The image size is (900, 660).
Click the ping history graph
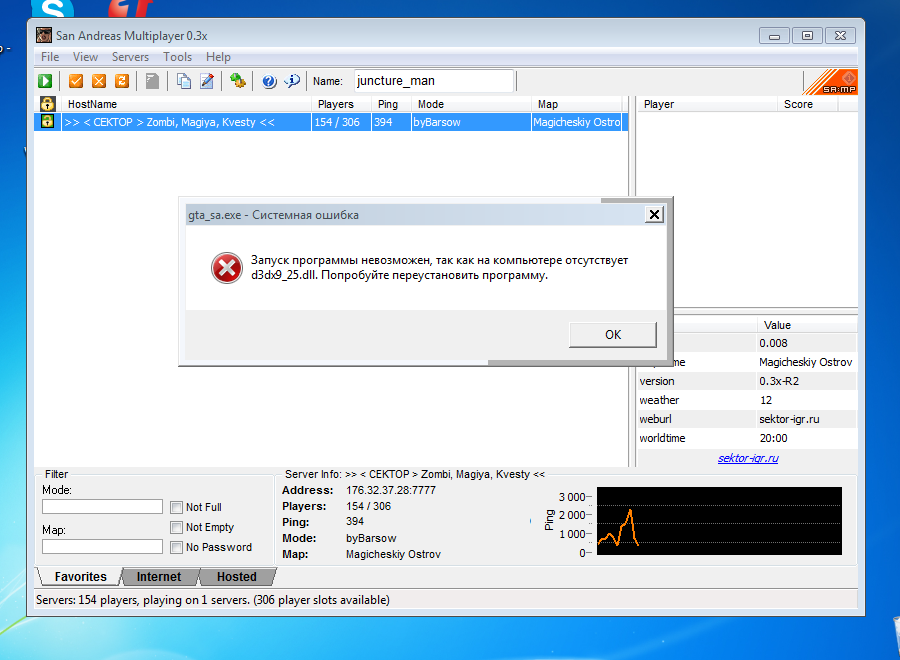(719, 521)
